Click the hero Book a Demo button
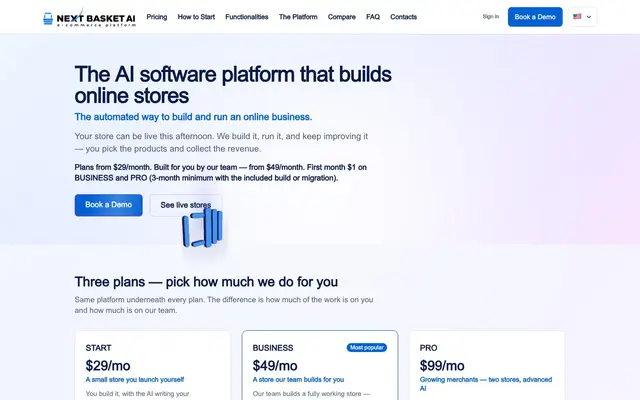 [109, 205]
